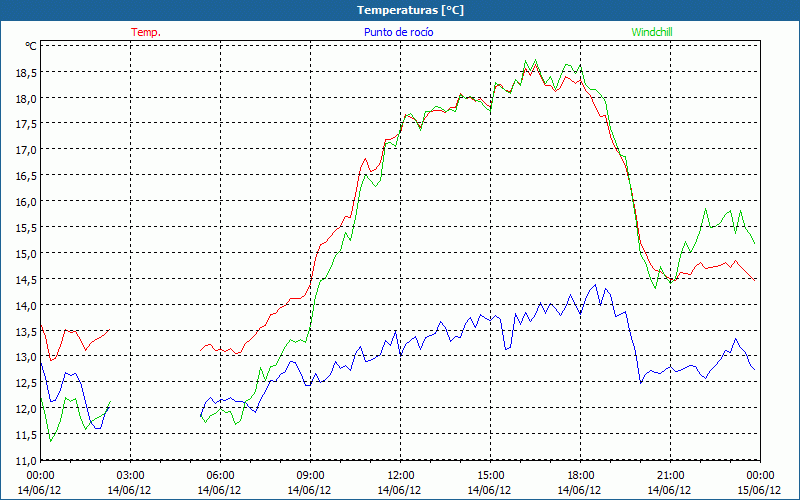The image size is (800, 500).
Task: Click the 12,5 y-axis value
Action: pos(26,384)
